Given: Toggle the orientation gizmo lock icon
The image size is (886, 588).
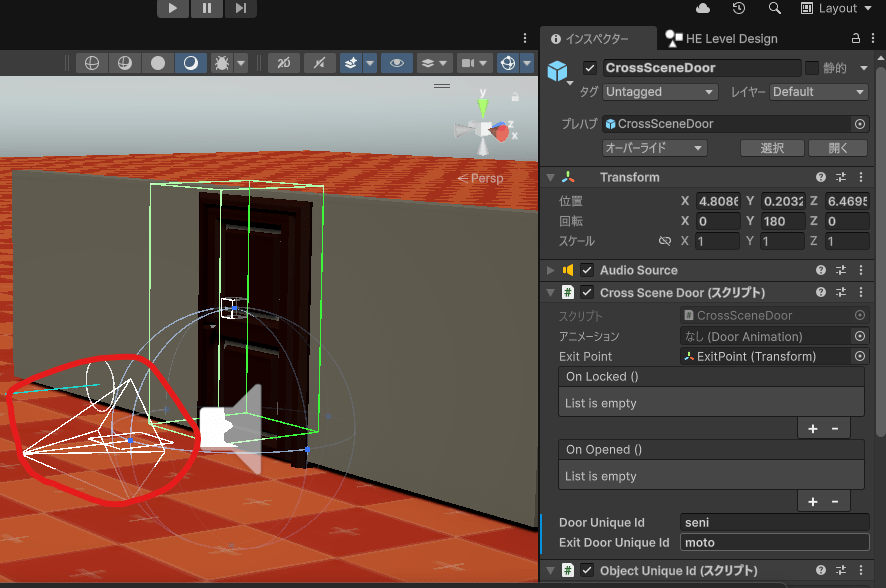Looking at the screenshot, I should pyautogui.click(x=515, y=97).
